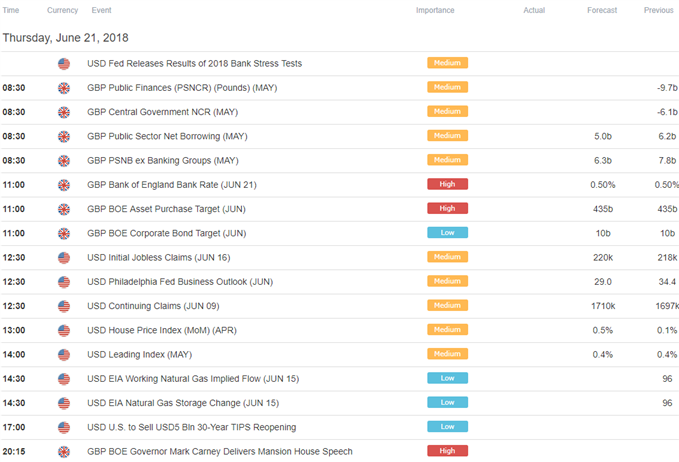Click US flag beside 30-Year TIPS Reopening
The width and height of the screenshot is (679, 462).
pos(64,427)
